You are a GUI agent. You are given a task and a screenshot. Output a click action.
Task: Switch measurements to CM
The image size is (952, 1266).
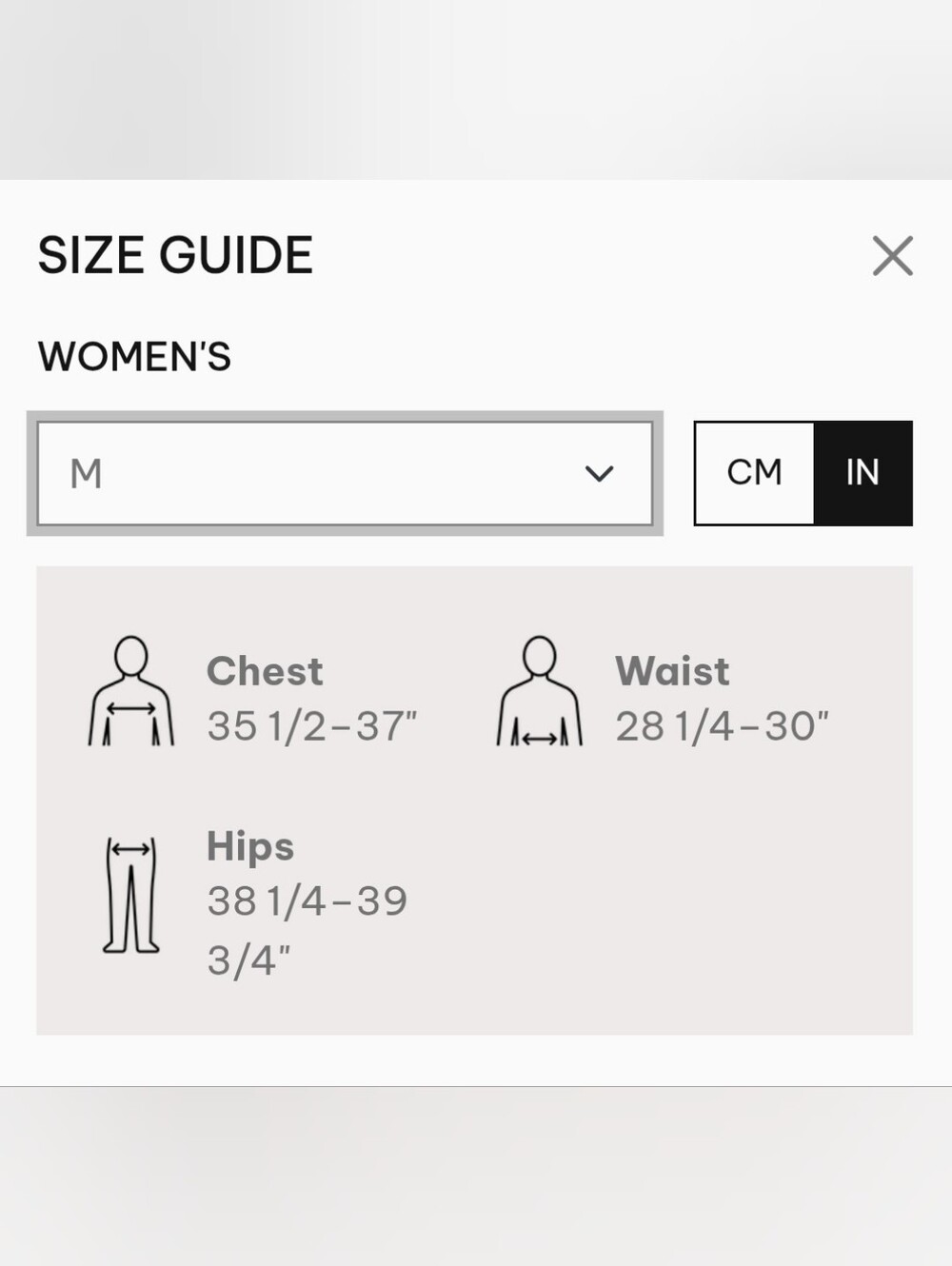[x=754, y=473]
